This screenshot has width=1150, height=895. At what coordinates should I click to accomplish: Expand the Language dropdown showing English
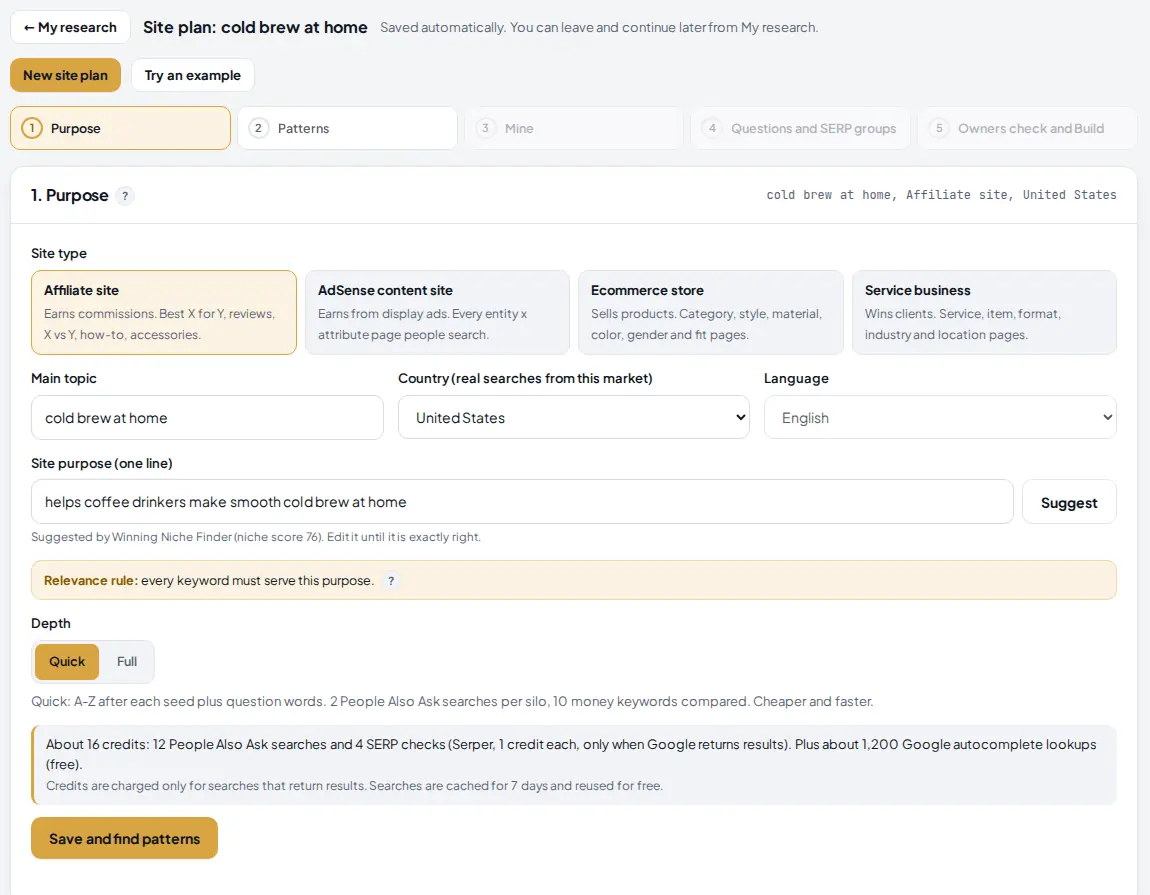coord(940,417)
